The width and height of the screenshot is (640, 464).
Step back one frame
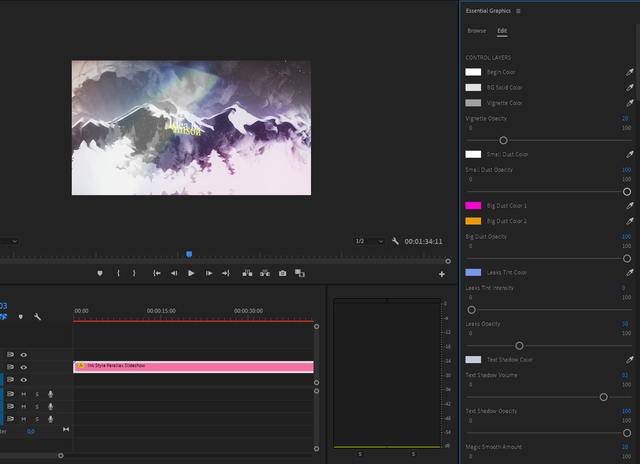pos(174,273)
